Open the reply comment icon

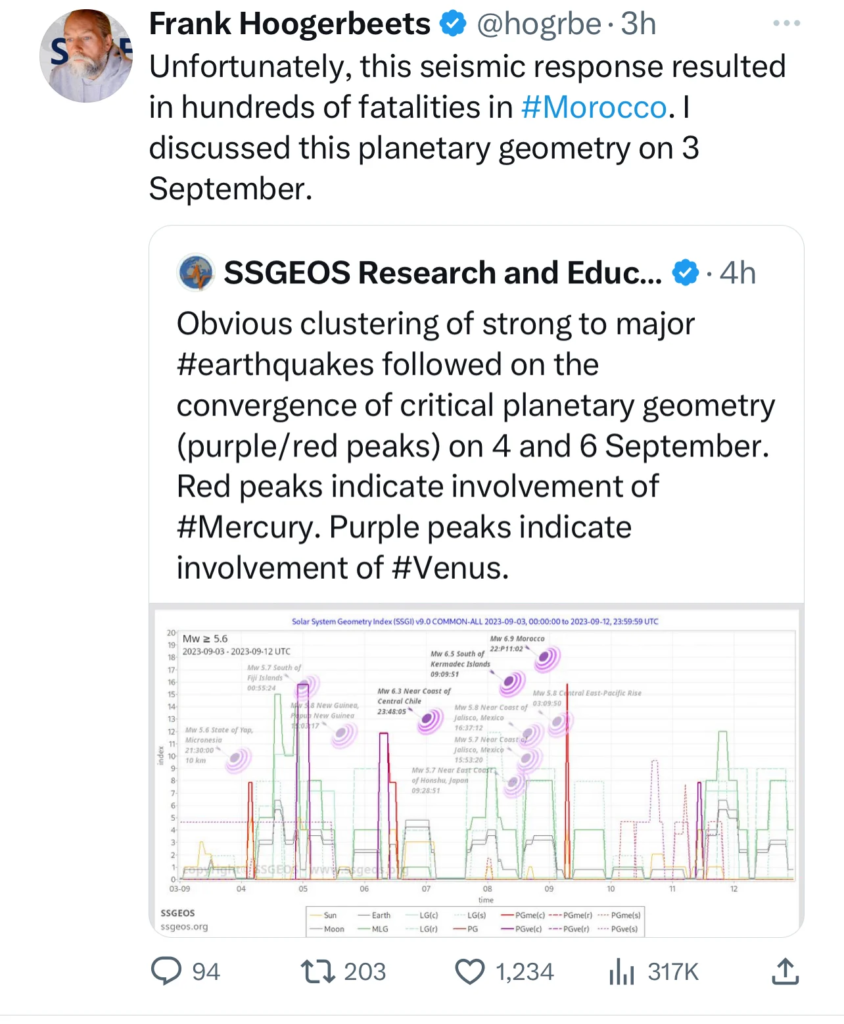pos(166,971)
